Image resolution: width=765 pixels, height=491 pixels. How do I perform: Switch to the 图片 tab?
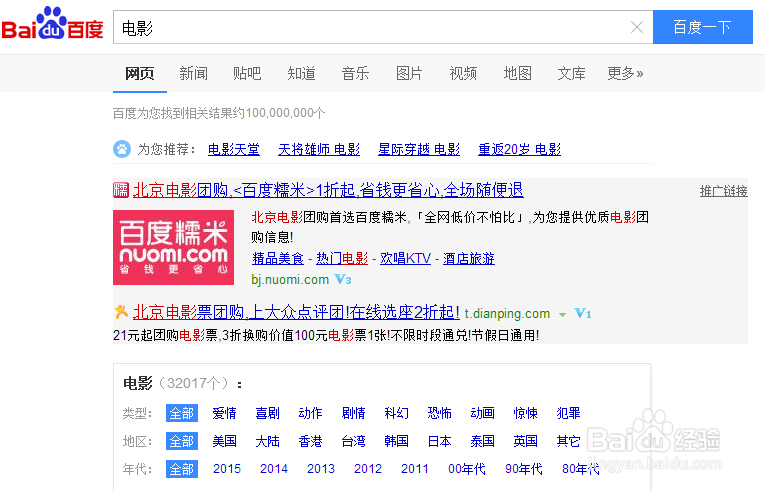[409, 73]
